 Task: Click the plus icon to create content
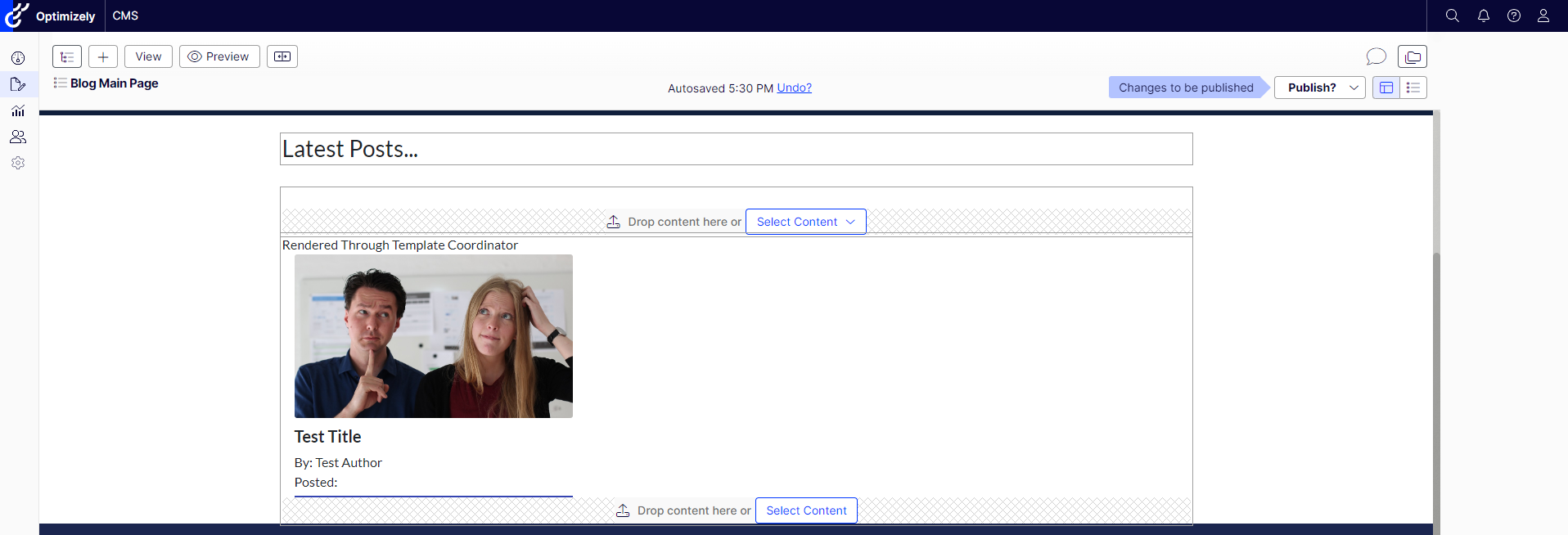103,56
